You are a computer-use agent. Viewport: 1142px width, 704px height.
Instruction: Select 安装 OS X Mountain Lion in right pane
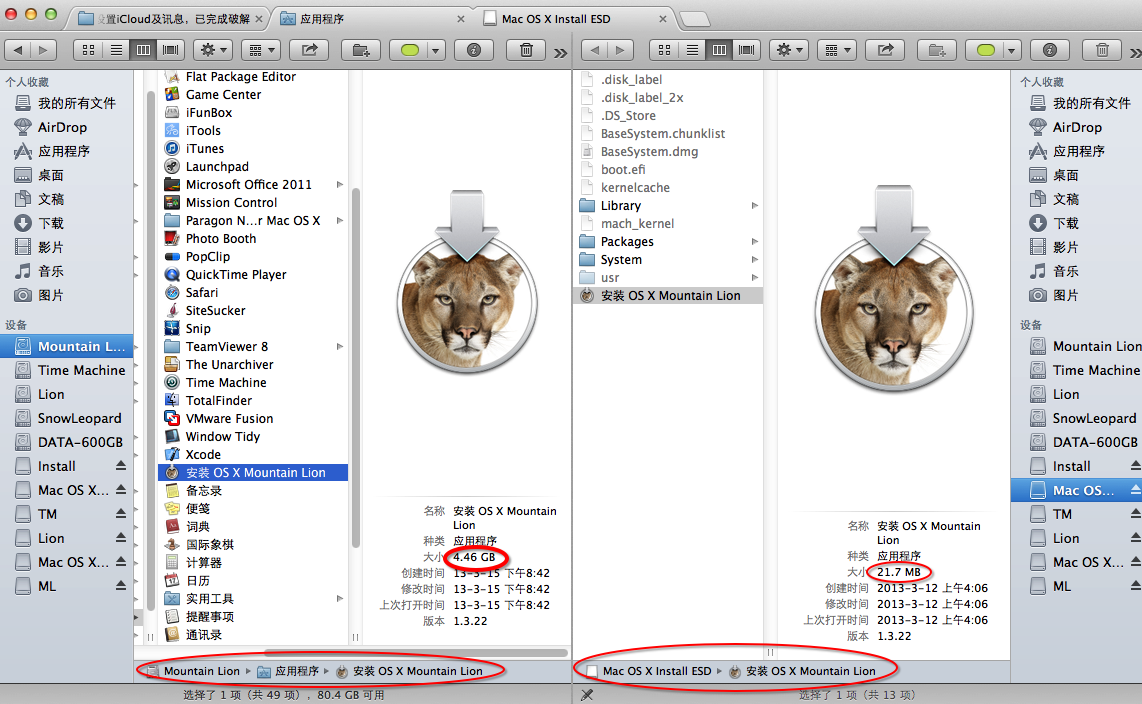(670, 296)
